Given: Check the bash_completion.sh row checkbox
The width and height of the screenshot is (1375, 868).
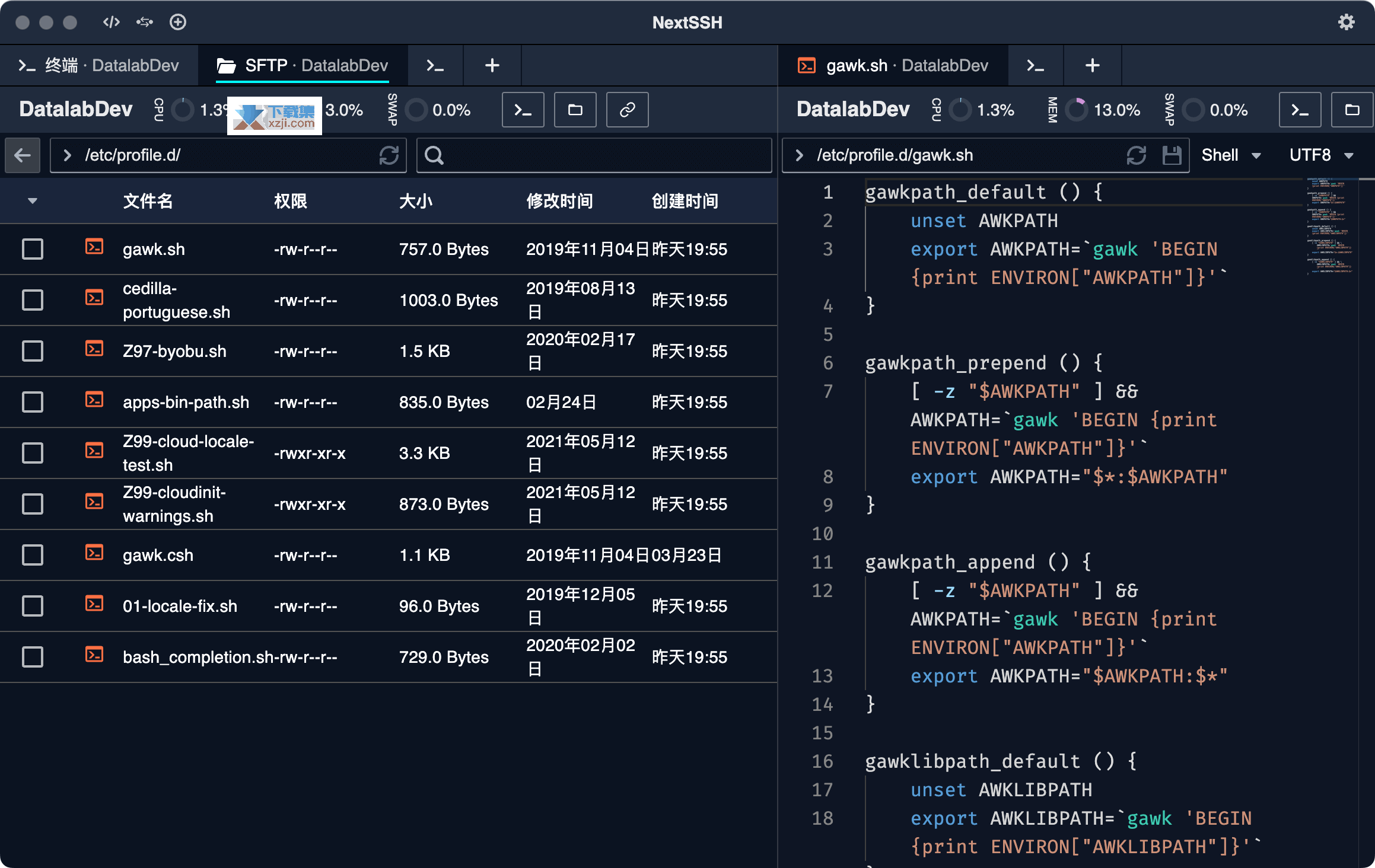Looking at the screenshot, I should pos(33,657).
